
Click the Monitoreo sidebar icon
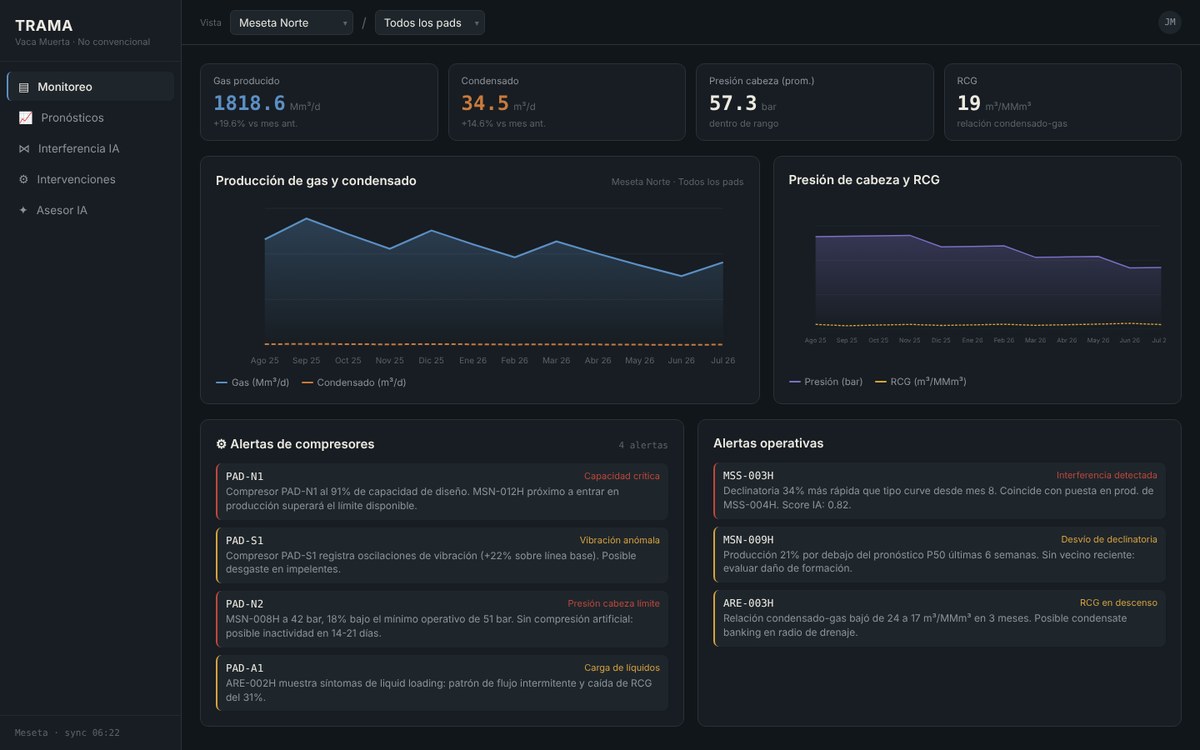tap(24, 87)
